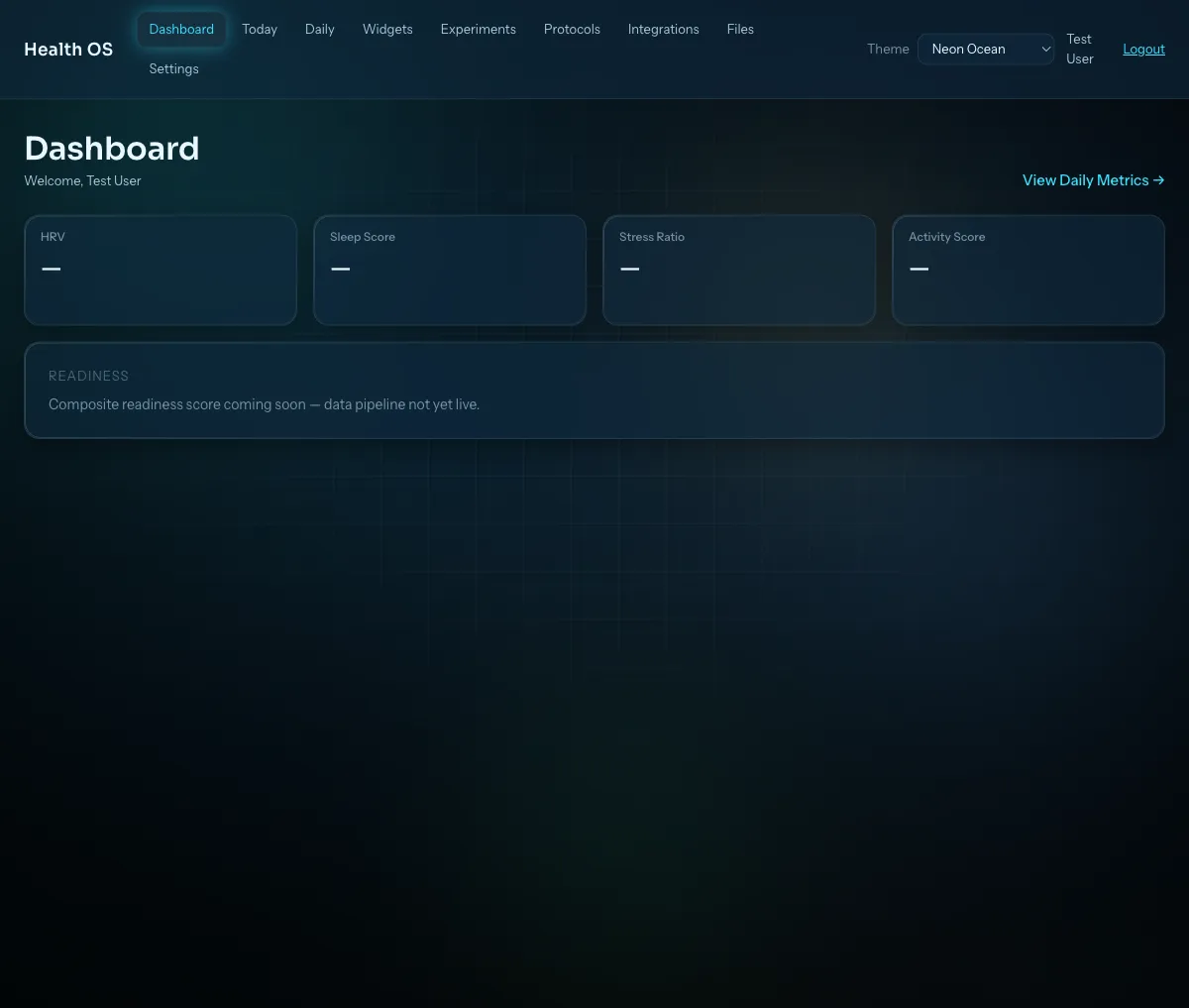Open the Protocols page
Screen dimensions: 1189x1008
[x=572, y=29]
